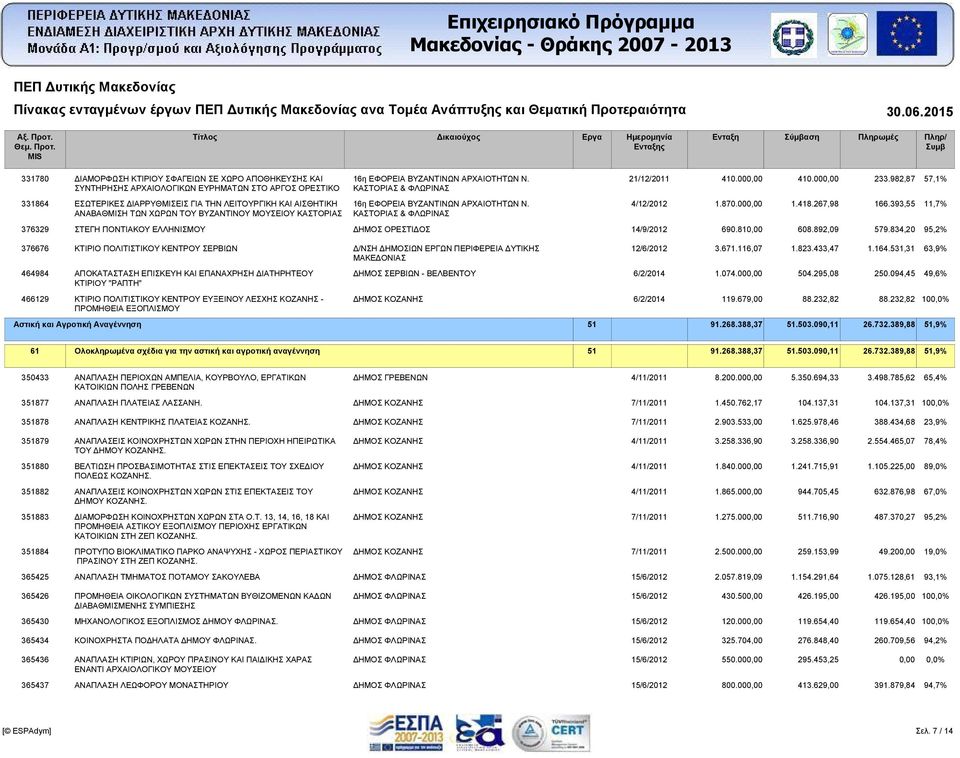Click MIS number 466129
The width and height of the screenshot is (960, 758).
(x=35, y=299)
